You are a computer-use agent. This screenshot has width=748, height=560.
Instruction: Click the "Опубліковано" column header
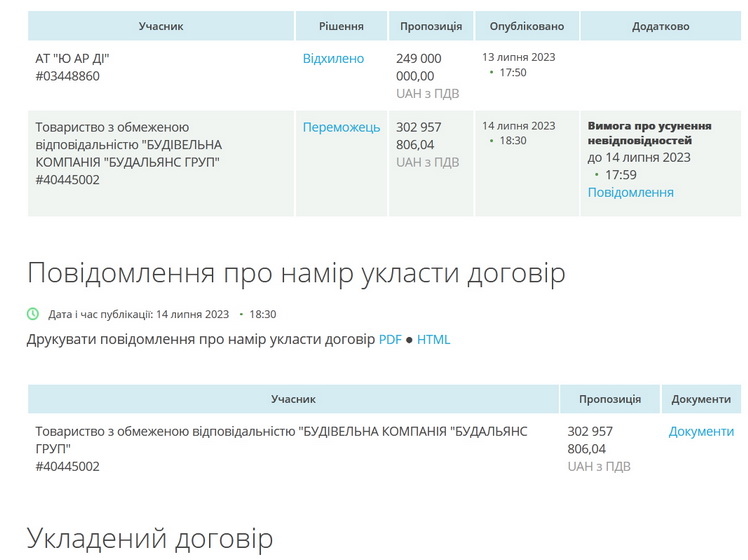coord(527,26)
